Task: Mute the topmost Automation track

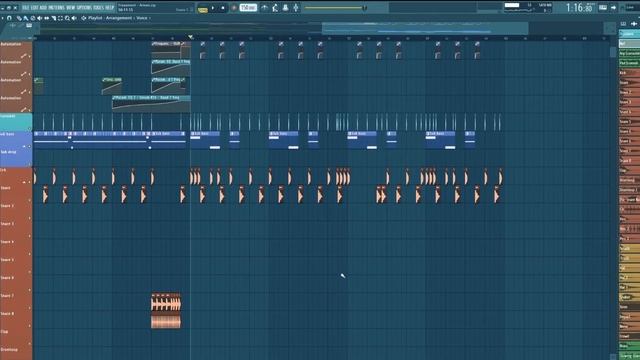Action: tap(29, 56)
